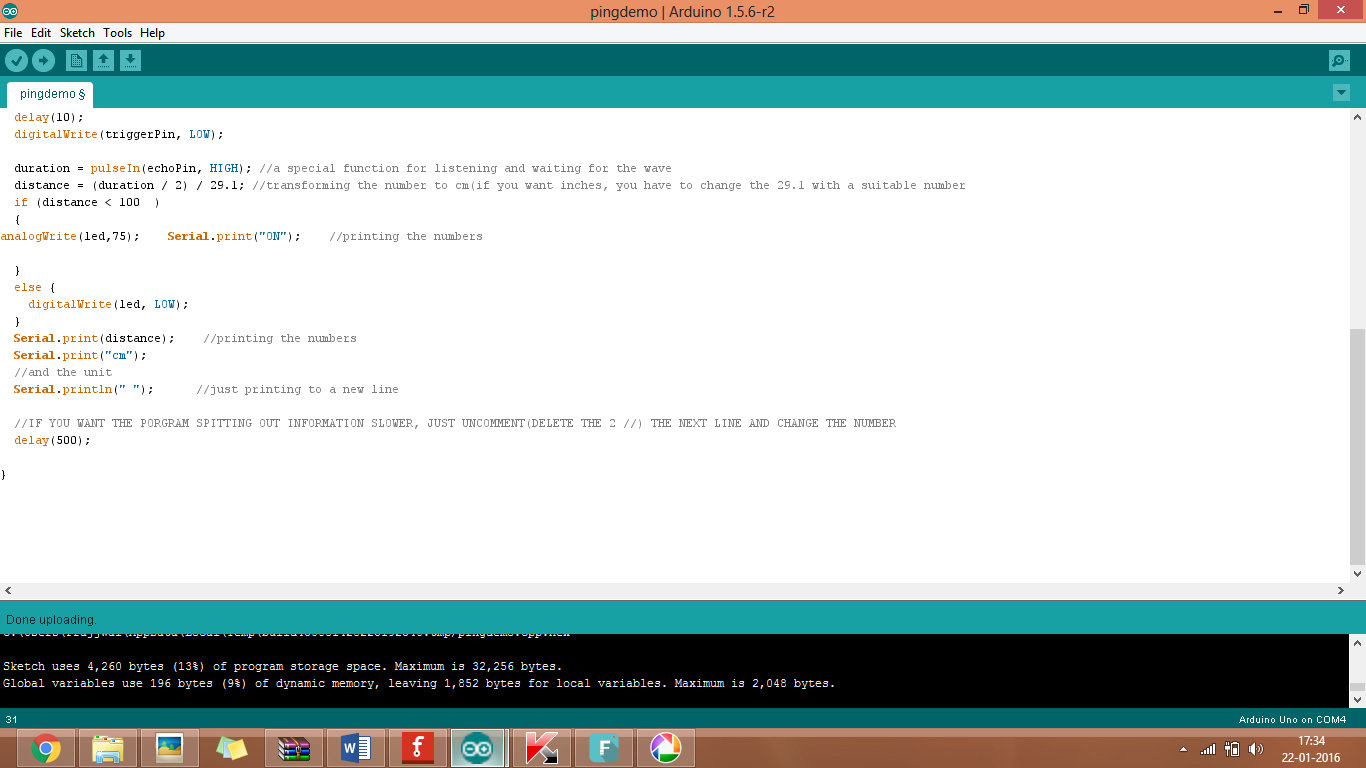Screen dimensions: 1366x768
Task: Open Microsoft Word from the taskbar
Action: click(x=355, y=748)
